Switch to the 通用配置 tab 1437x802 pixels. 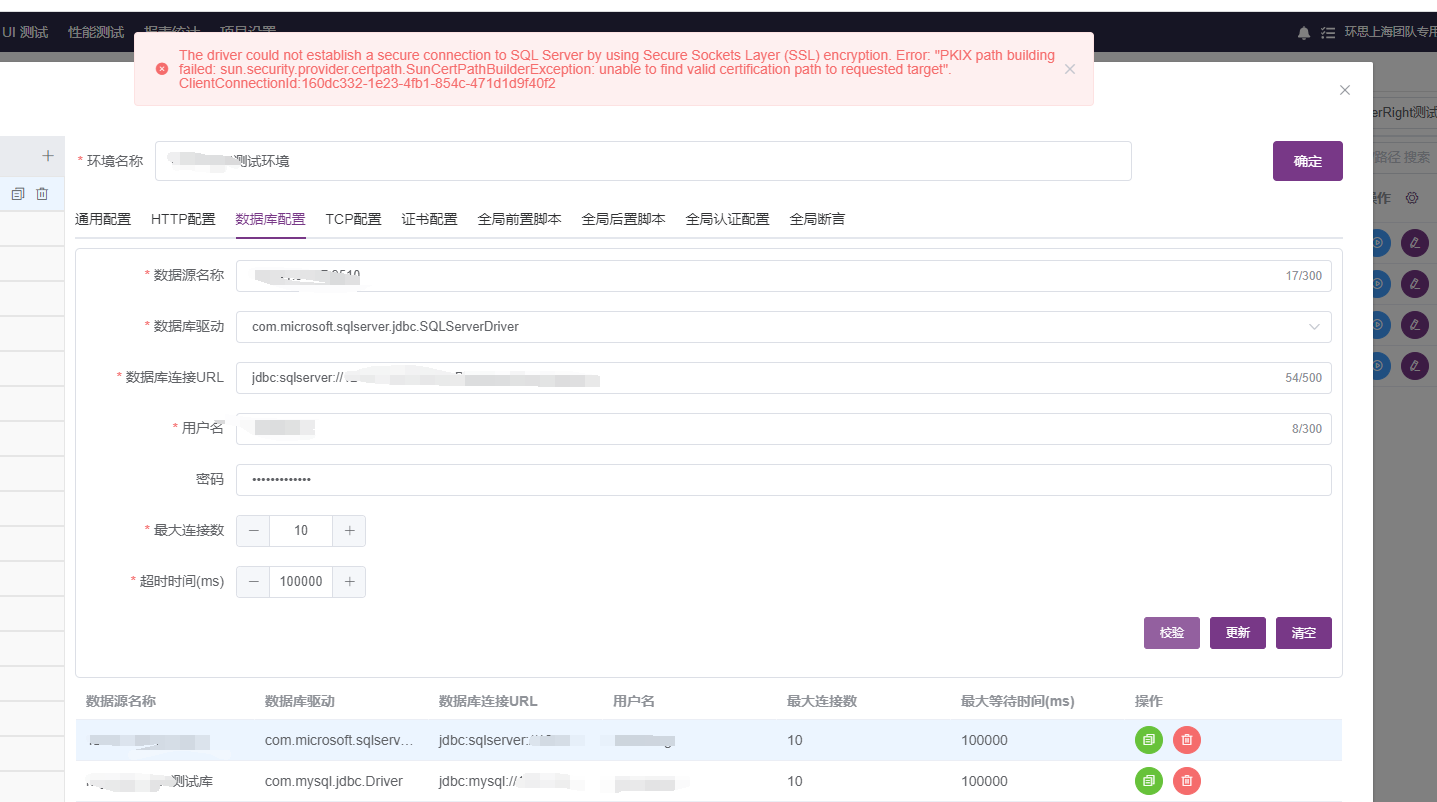click(103, 219)
